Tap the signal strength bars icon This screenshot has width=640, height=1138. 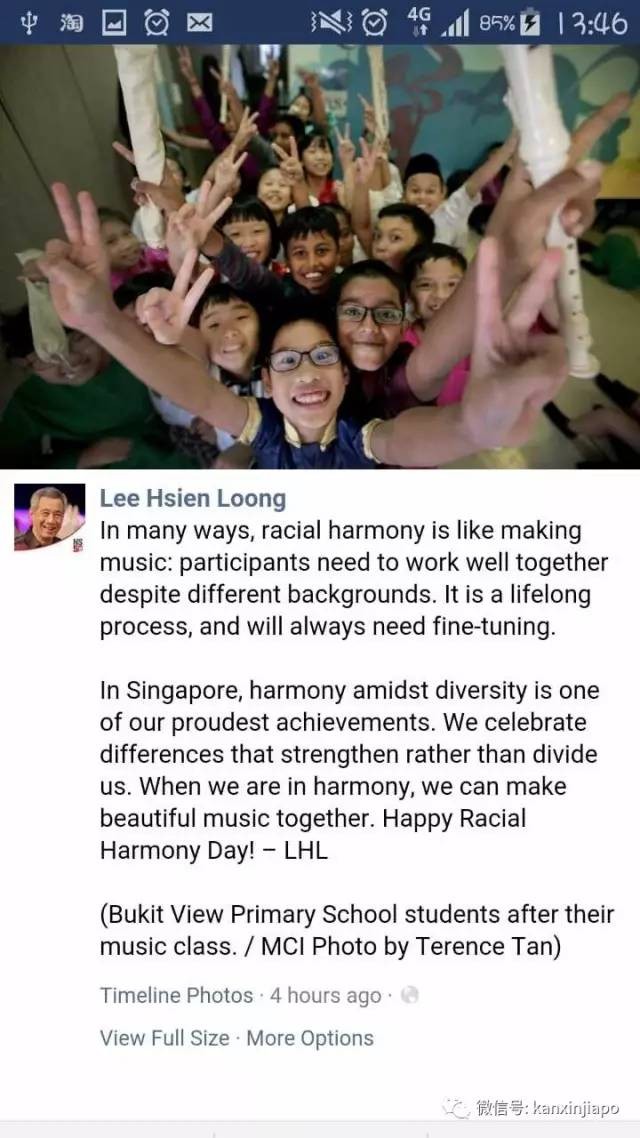coord(456,23)
